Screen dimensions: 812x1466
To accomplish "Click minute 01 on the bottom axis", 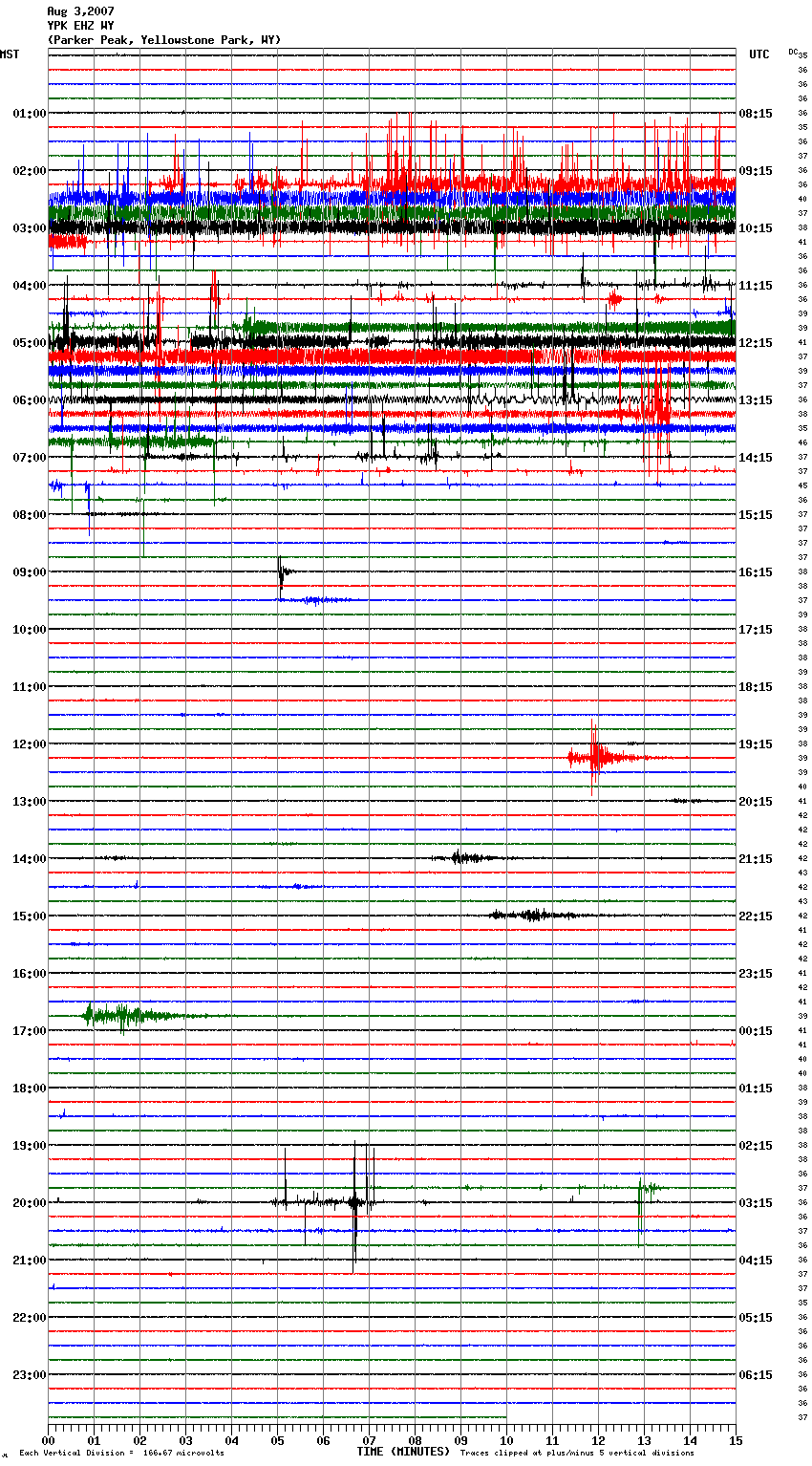I will 94,1440.
